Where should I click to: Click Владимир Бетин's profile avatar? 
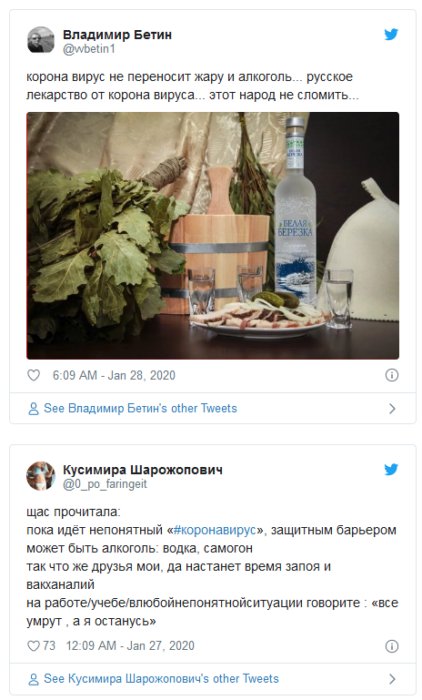pyautogui.click(x=41, y=40)
